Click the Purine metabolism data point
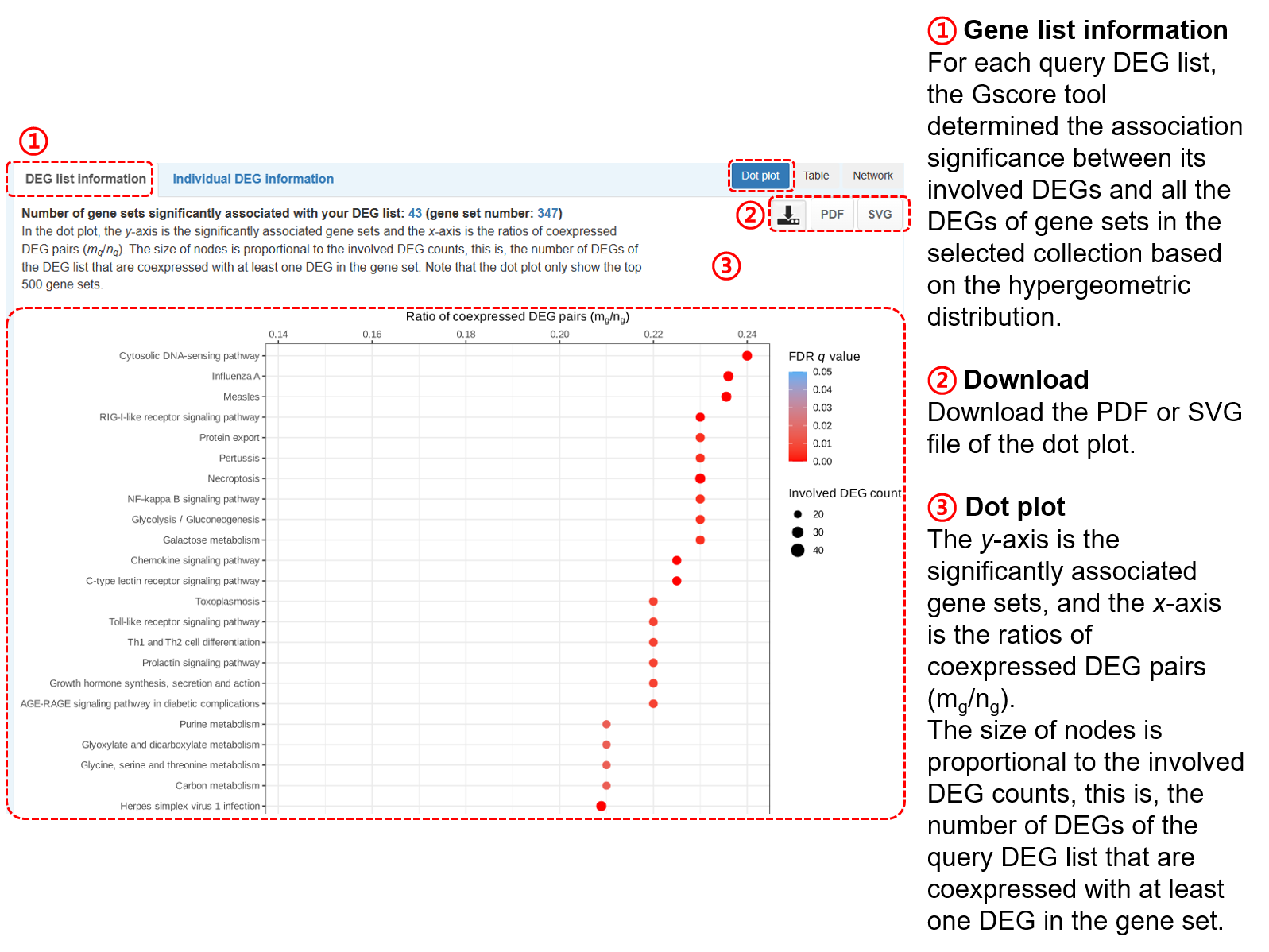1269x952 pixels. 606,724
